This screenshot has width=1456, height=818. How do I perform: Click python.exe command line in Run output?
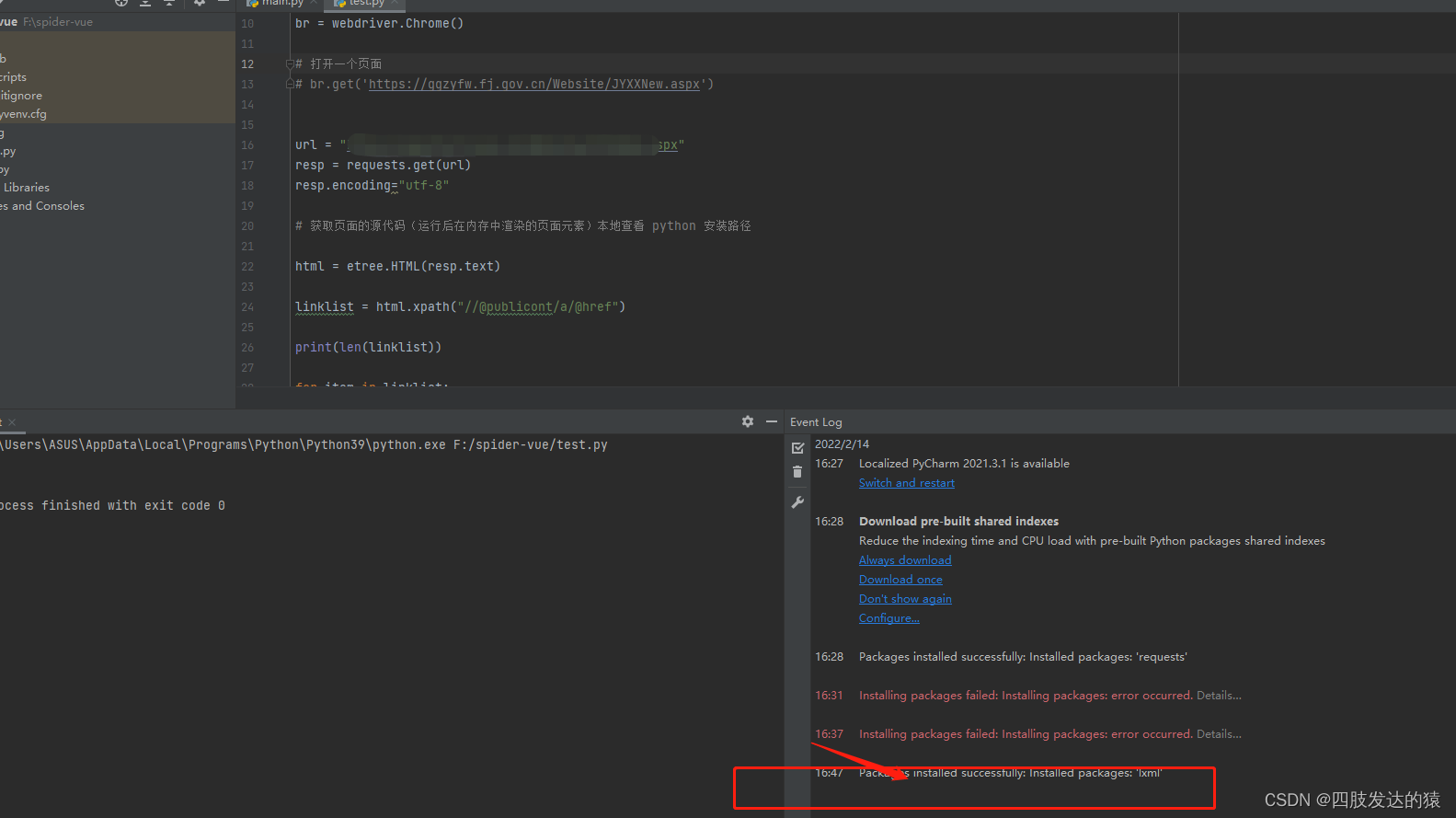(x=304, y=445)
